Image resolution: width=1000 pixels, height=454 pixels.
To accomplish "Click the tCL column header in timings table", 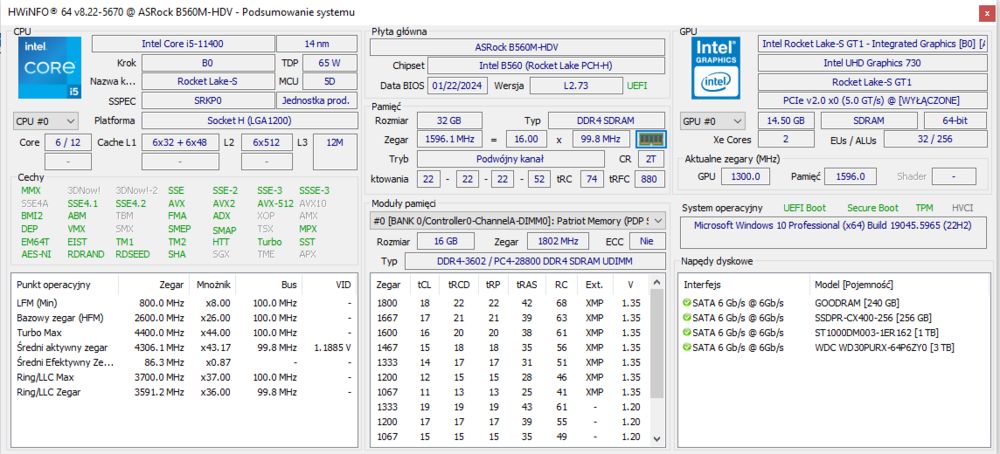I will click(424, 284).
